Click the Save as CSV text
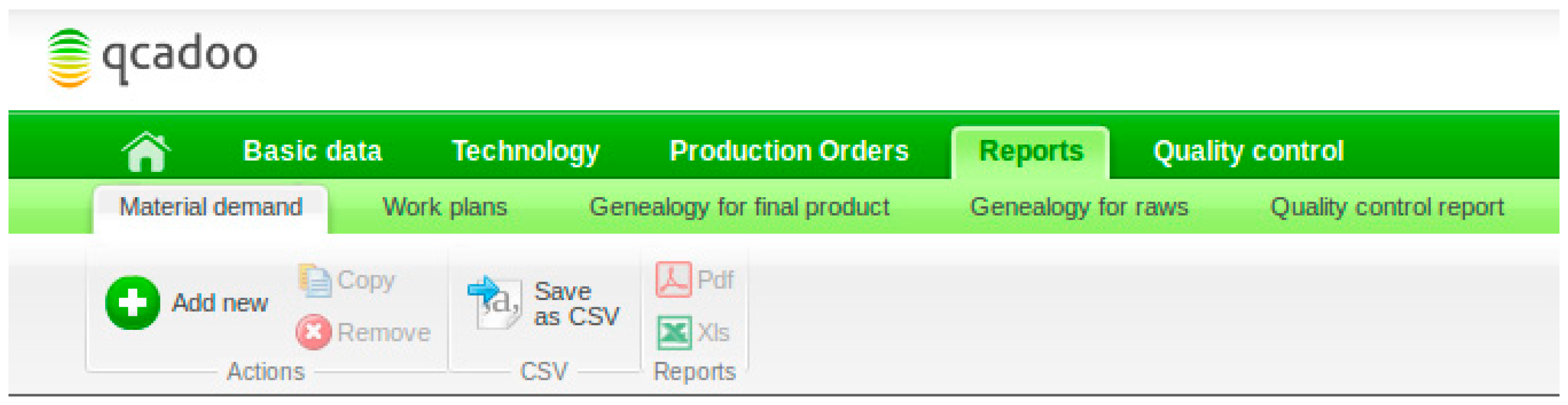 576,304
